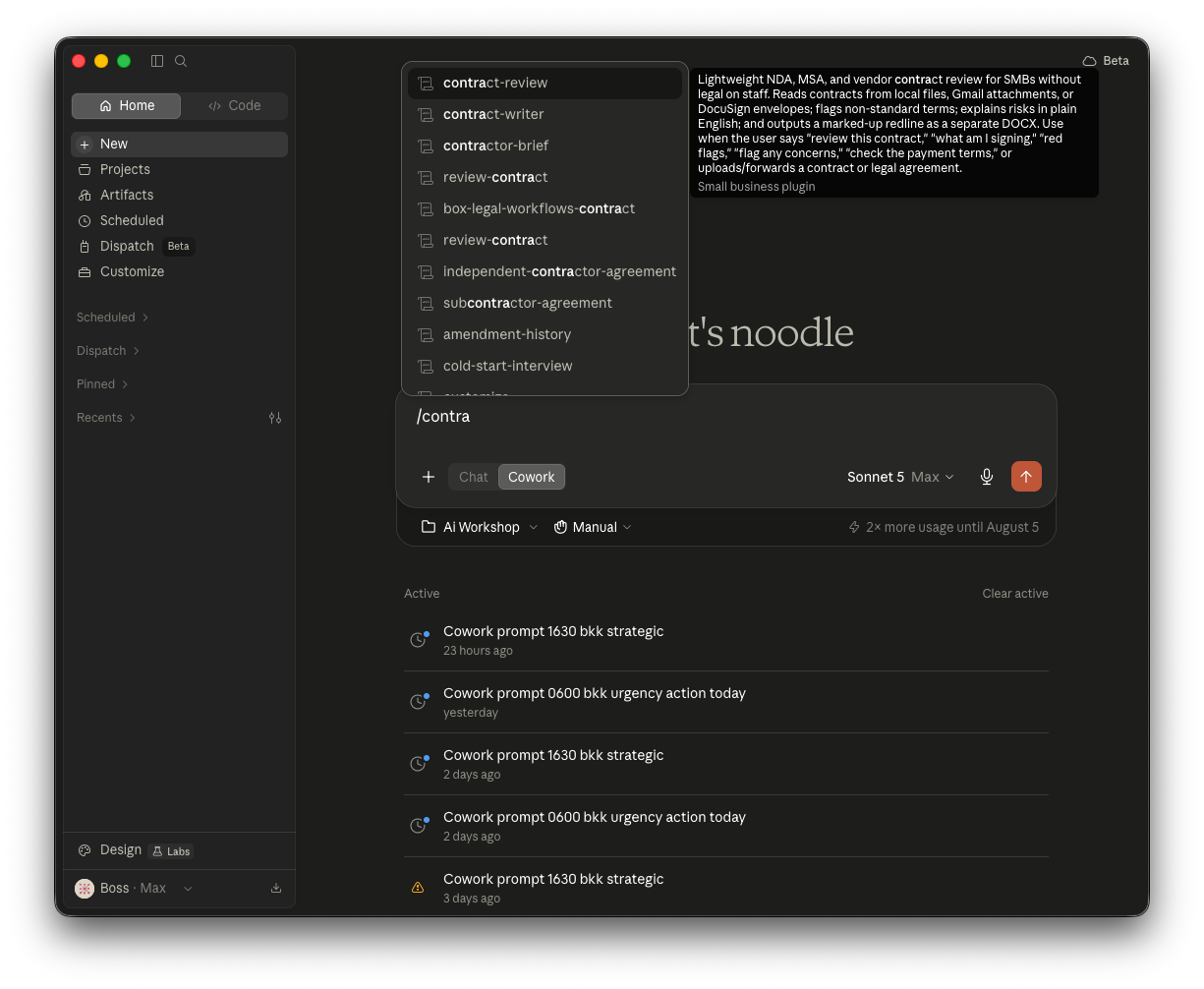Viewport: 1204px width, 989px height.
Task: Open the Recents filter settings icon
Action: [275, 418]
